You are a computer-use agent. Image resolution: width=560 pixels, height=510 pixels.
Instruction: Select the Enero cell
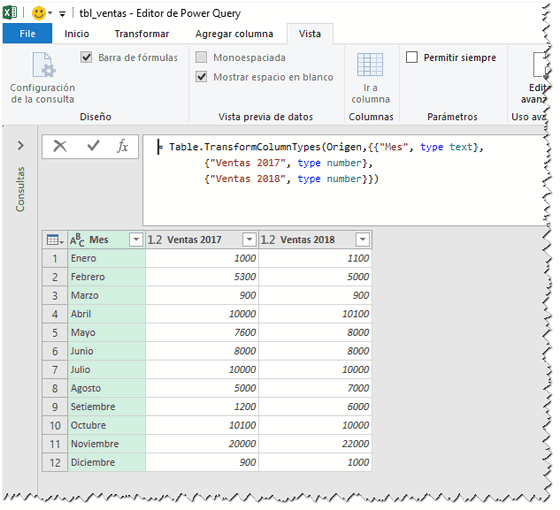106,258
